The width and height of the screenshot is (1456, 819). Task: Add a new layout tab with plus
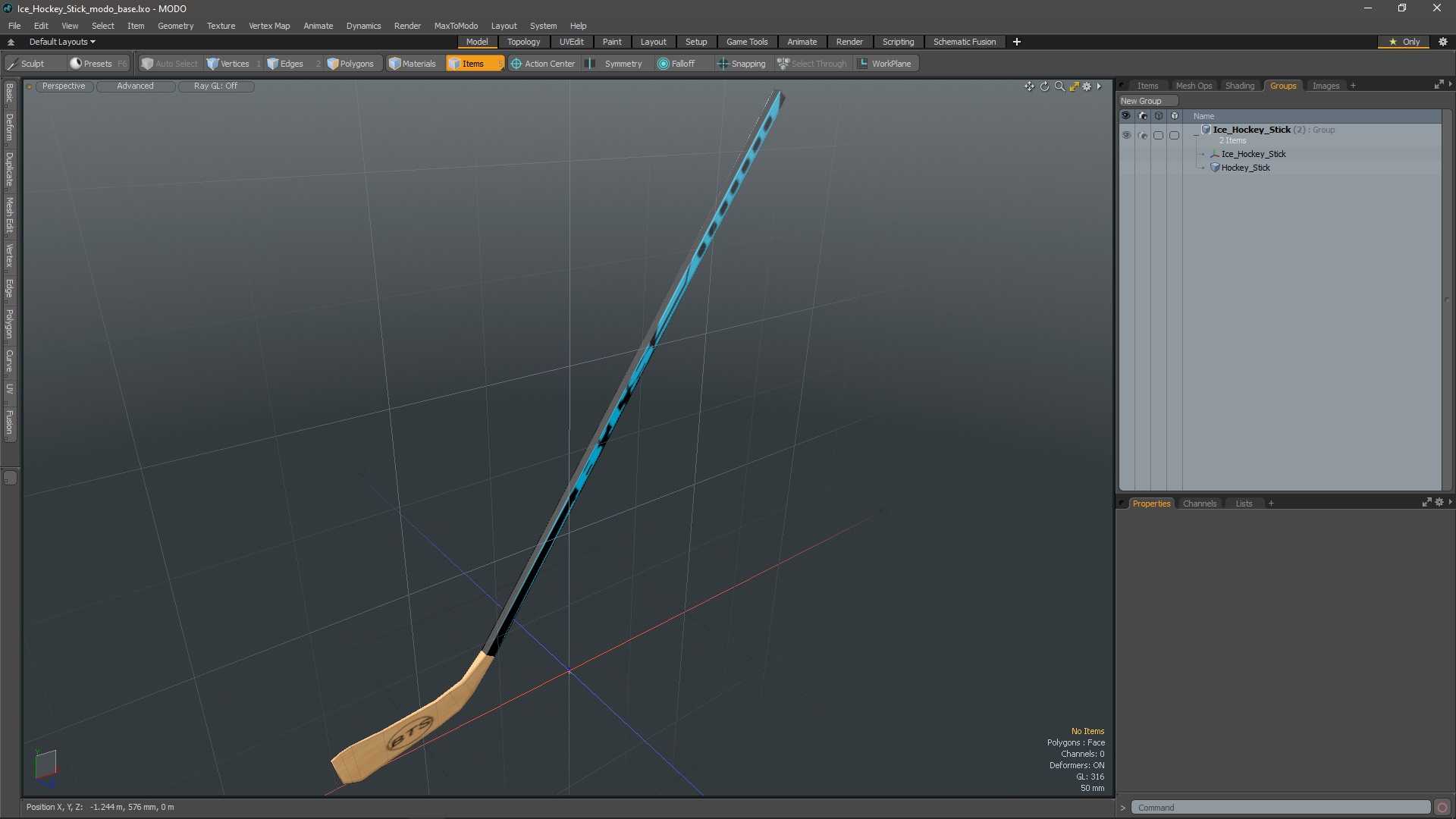point(1017,42)
